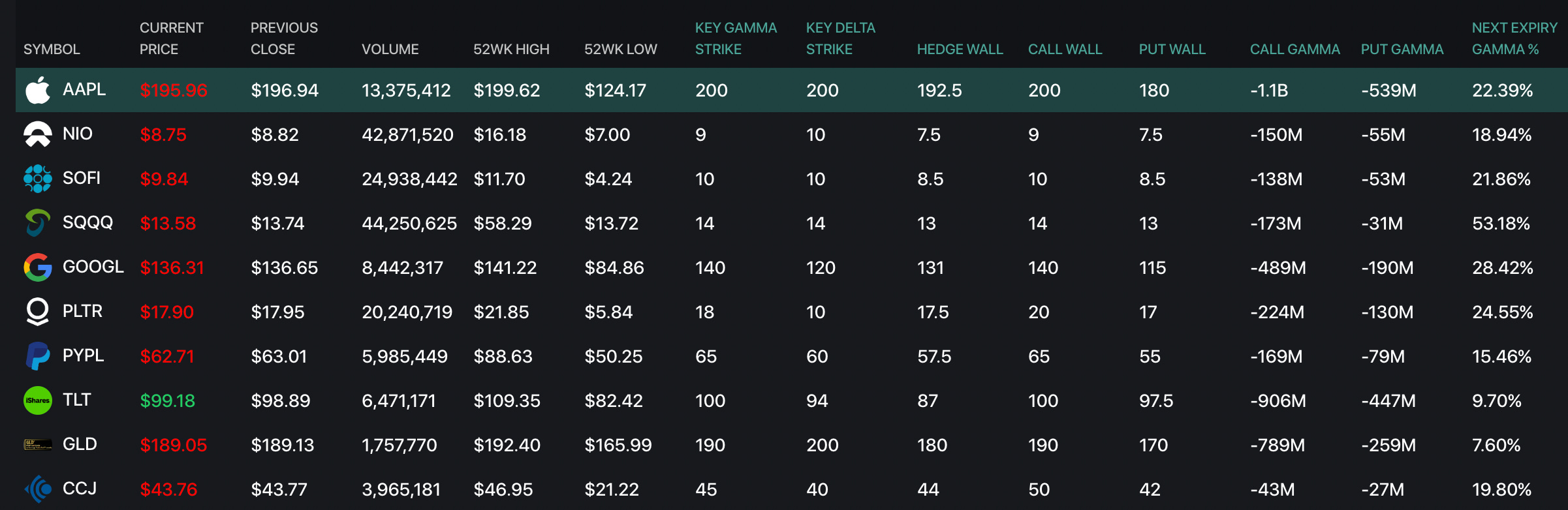This screenshot has width=1568, height=510.
Task: Click the PayPal logo icon
Action: click(38, 356)
